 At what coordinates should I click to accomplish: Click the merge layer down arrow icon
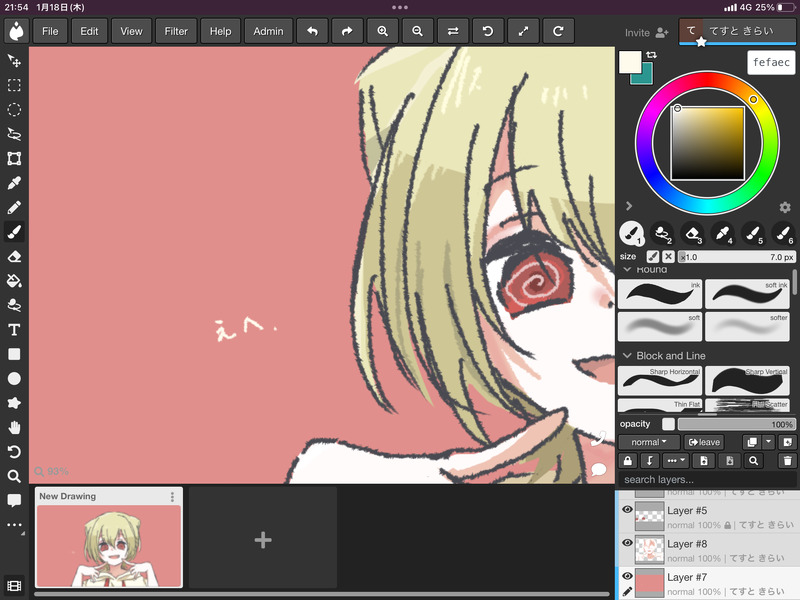coord(649,461)
